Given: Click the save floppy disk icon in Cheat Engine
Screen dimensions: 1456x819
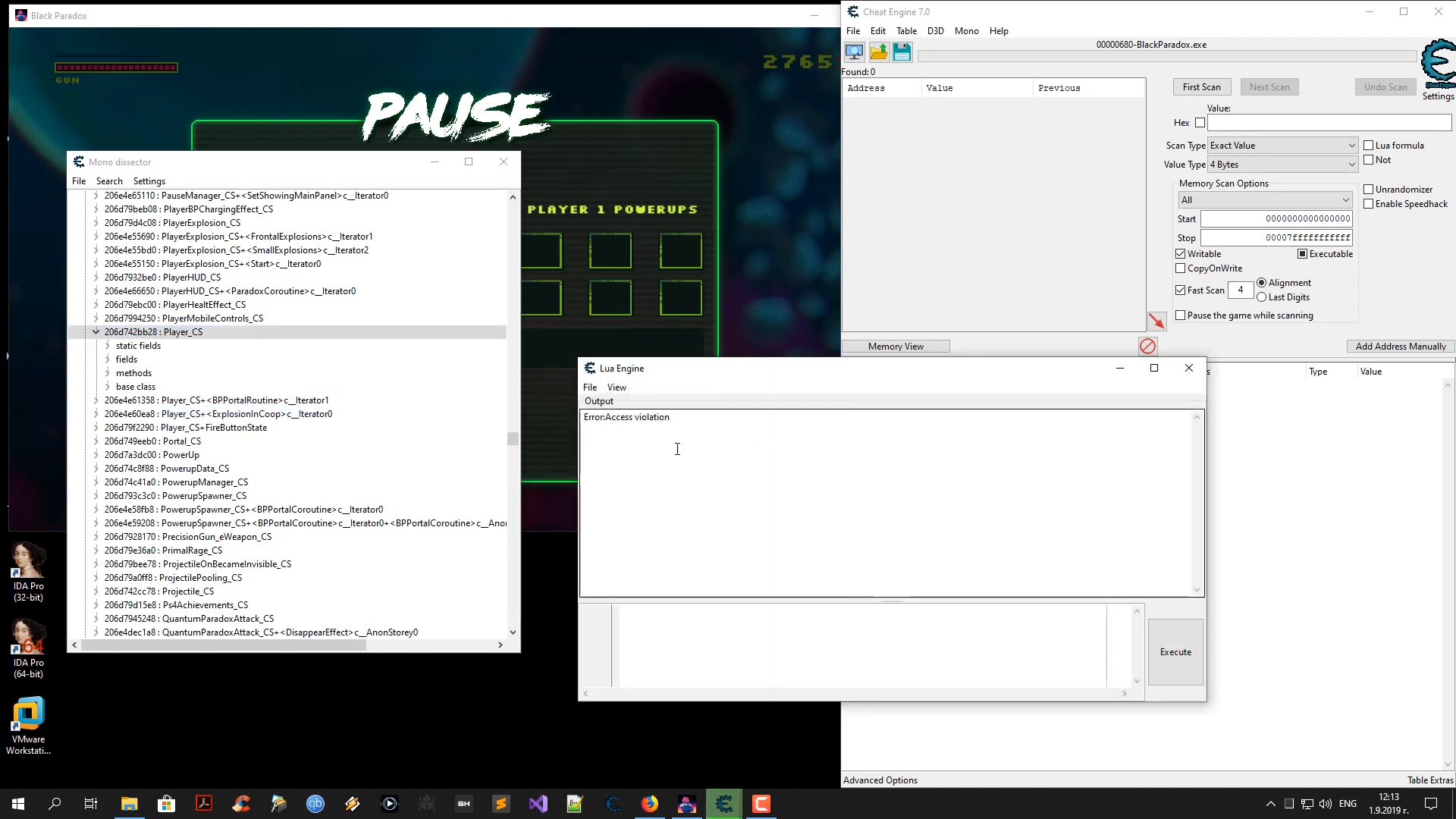Looking at the screenshot, I should point(902,52).
